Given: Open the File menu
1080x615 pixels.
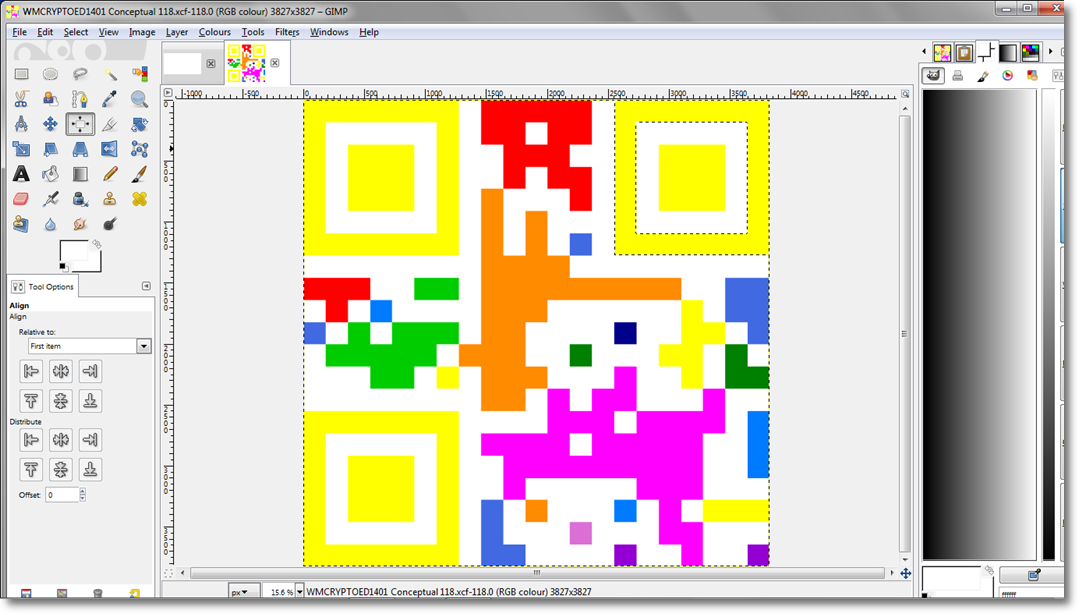Looking at the screenshot, I should [x=19, y=32].
